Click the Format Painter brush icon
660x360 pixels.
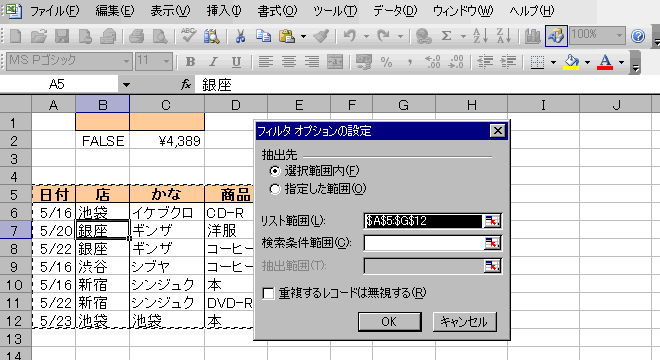(321, 36)
